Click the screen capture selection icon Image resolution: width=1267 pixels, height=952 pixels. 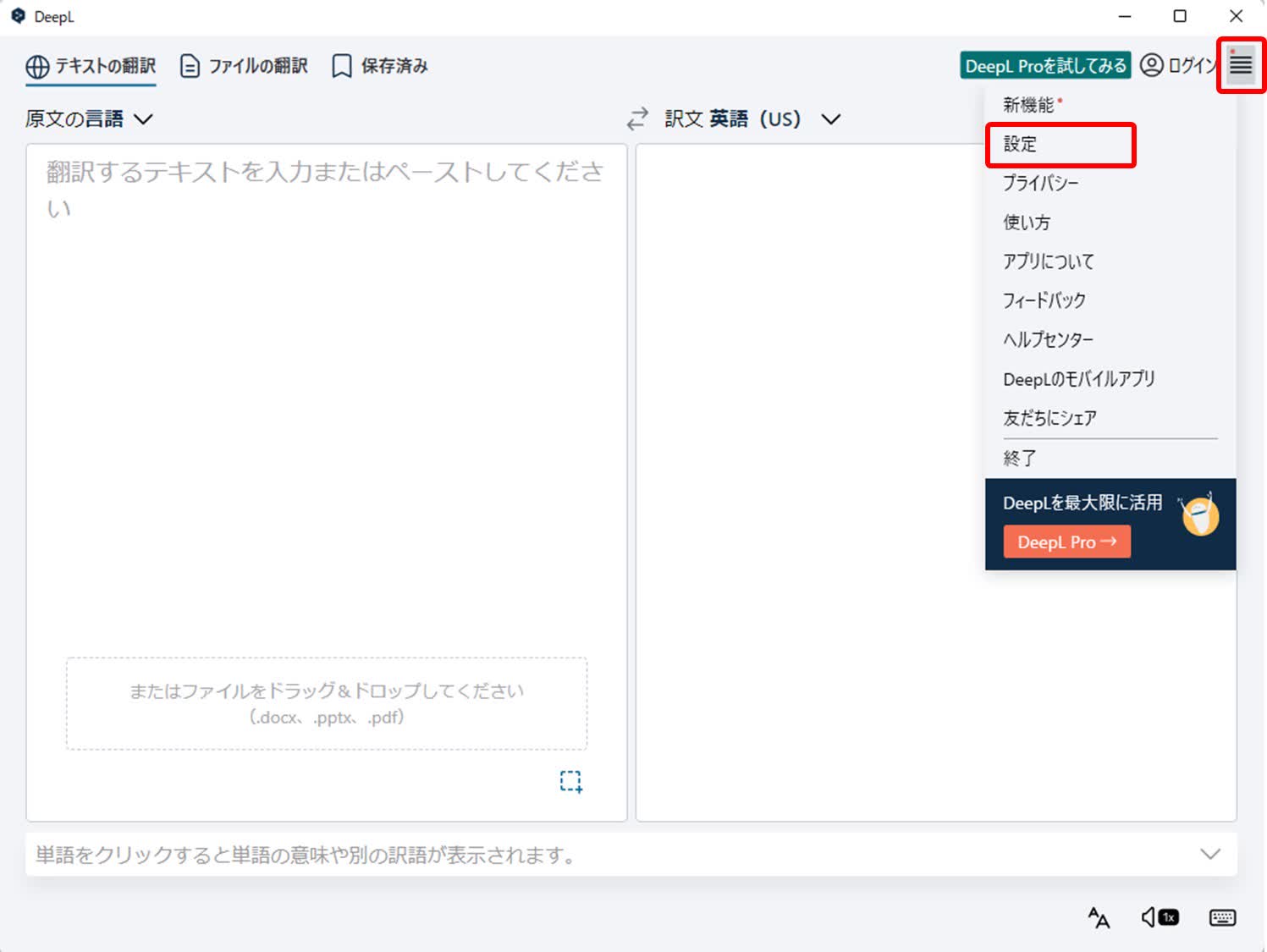[571, 781]
